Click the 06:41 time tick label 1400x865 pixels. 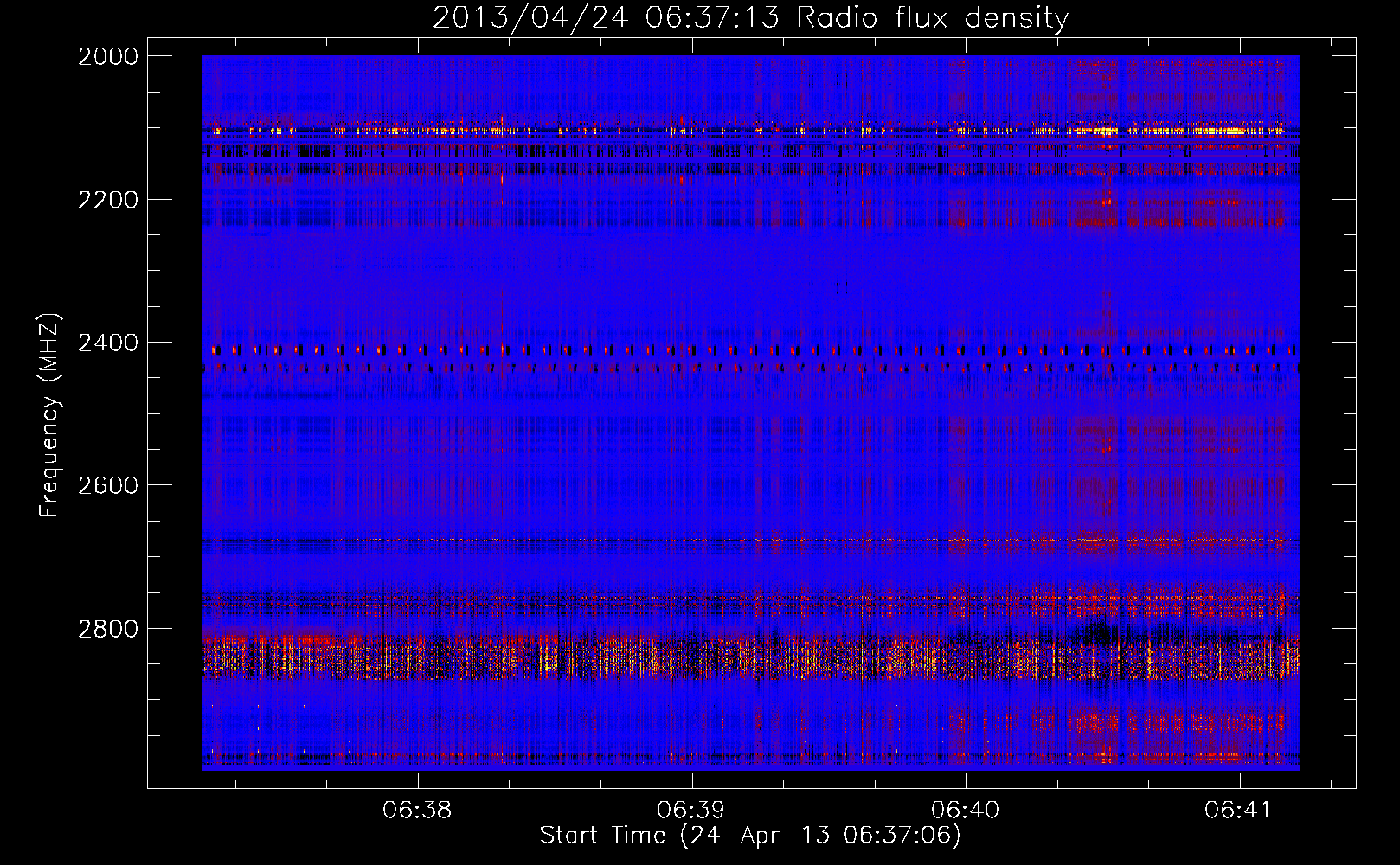click(x=1238, y=811)
